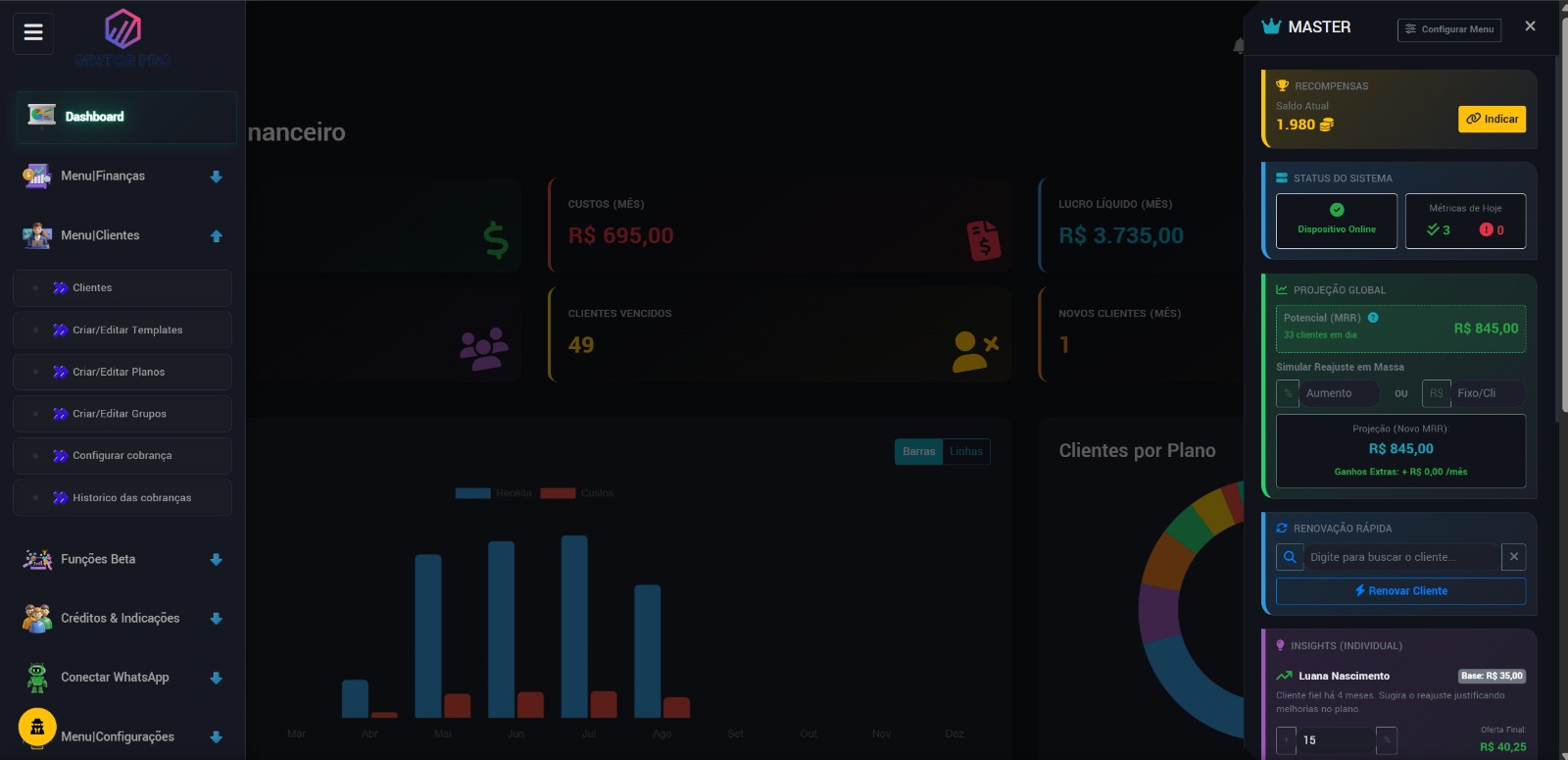This screenshot has height=760, width=1568.
Task: Open Criar/Editar Grupos submenu item
Action: coord(122,414)
